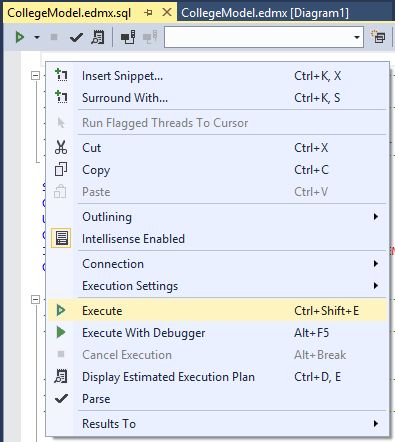
Task: Close the CollegeModel.edmx.sql tab
Action: click(167, 13)
